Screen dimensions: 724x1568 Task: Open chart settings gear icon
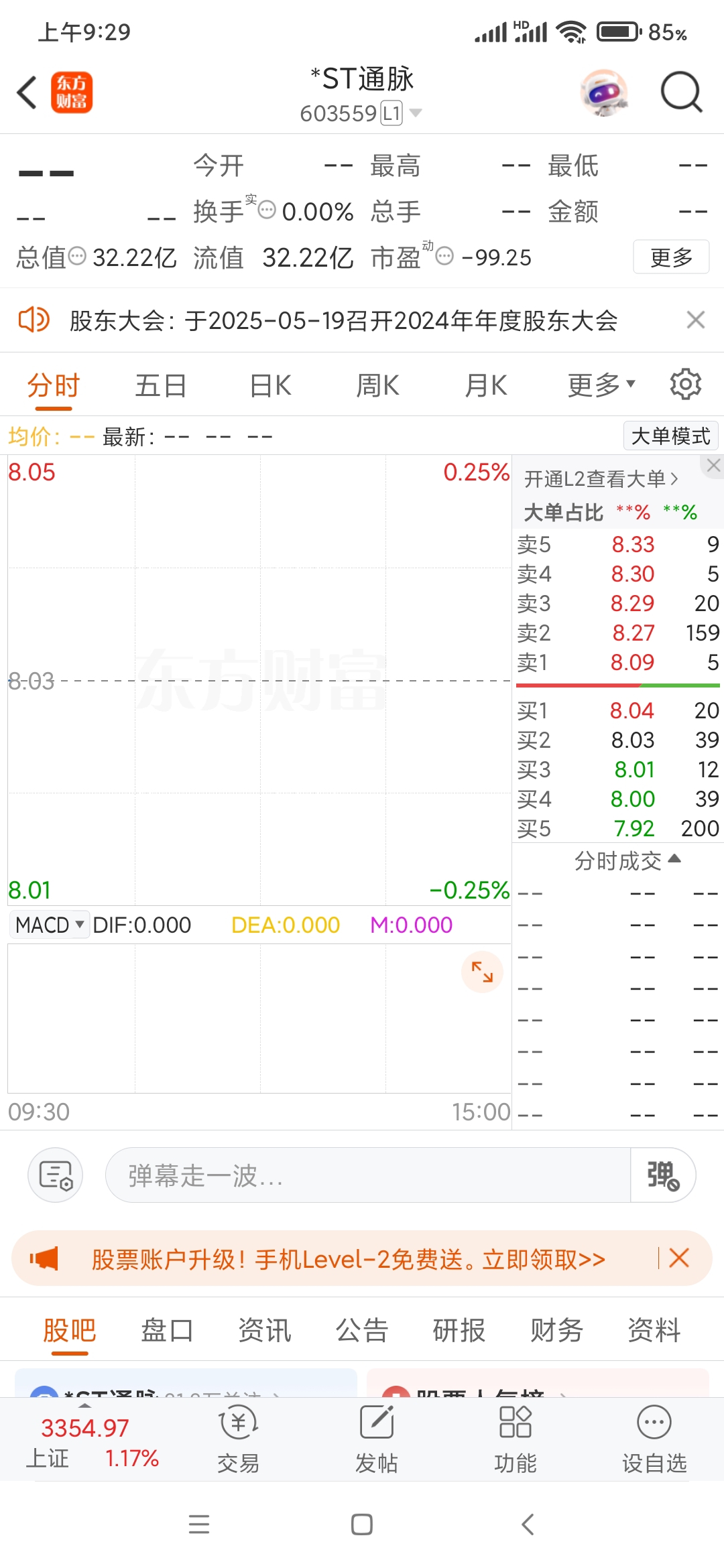click(x=685, y=385)
